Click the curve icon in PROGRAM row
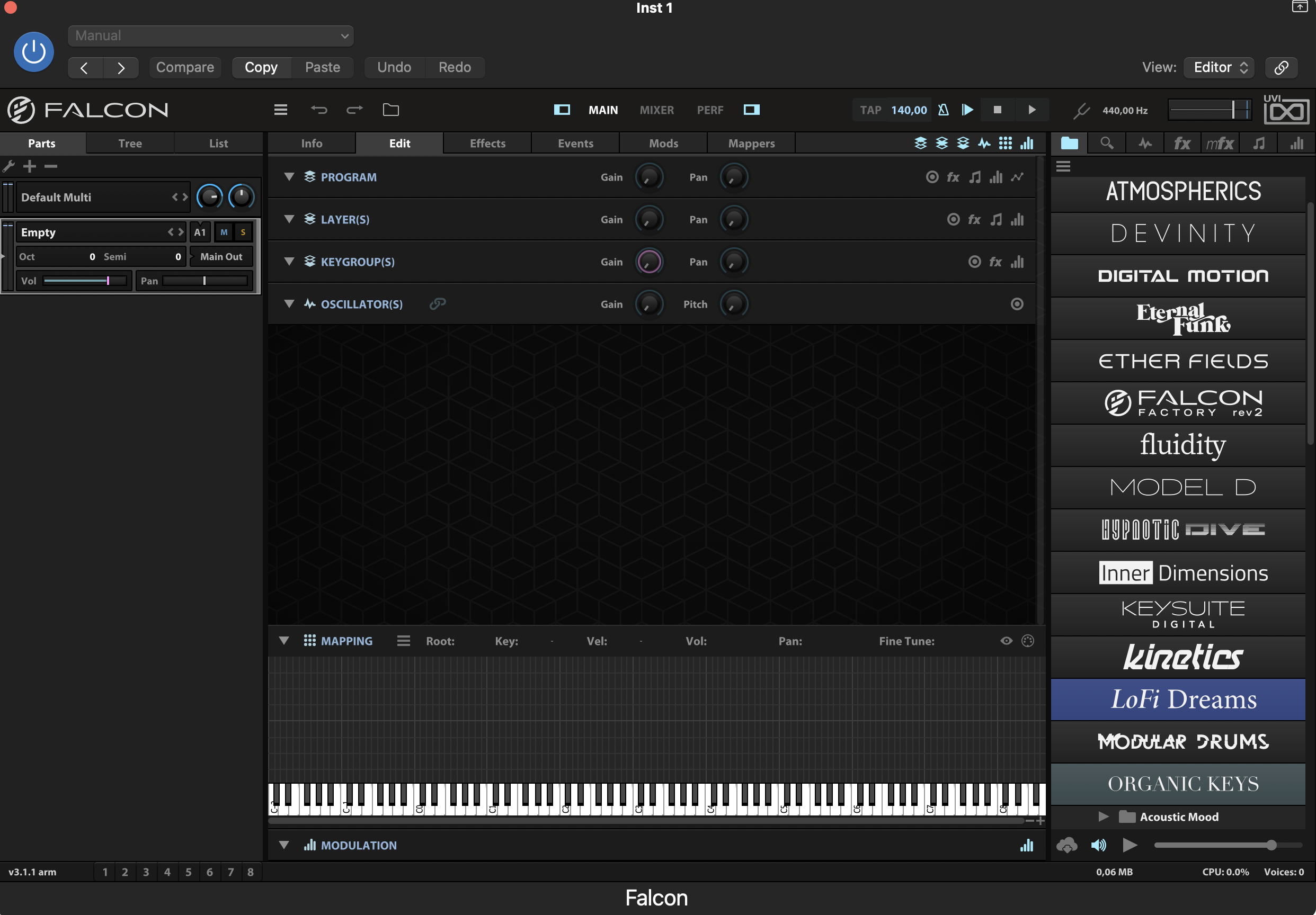The width and height of the screenshot is (1316, 915). pos(1017,177)
